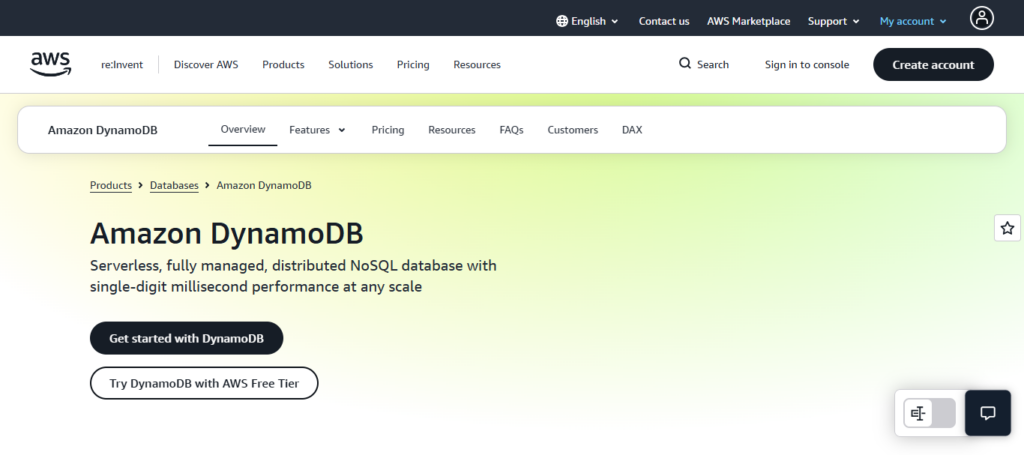Switch to the FAQs tab
This screenshot has width=1024, height=455.
click(511, 130)
